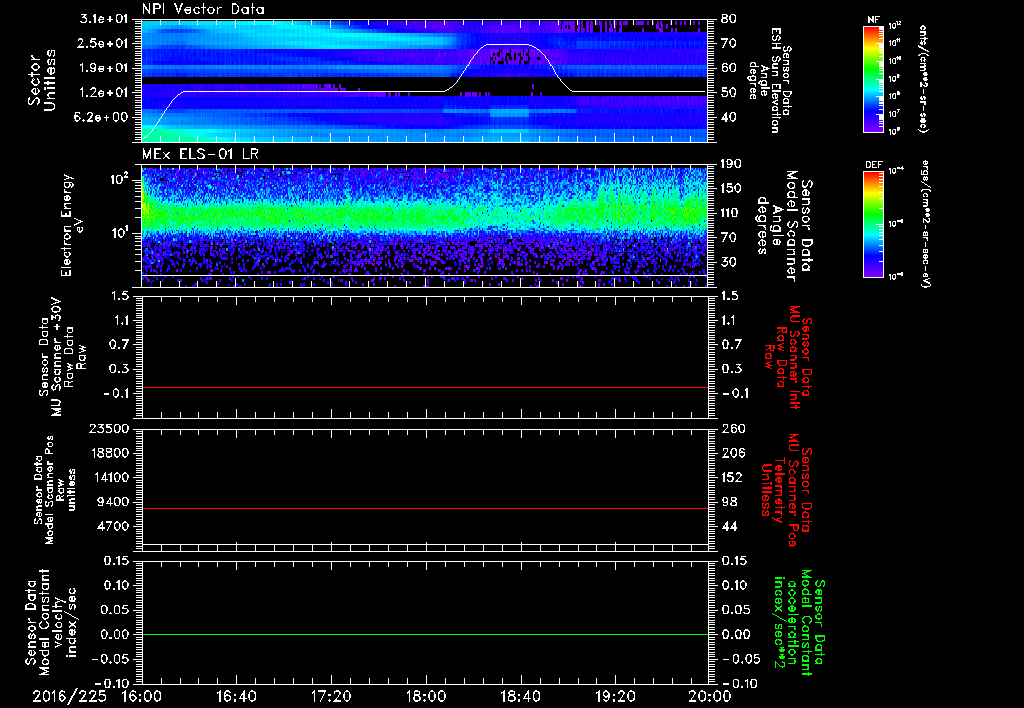
Task: Click the "110" scanner angle tick value
Action: (x=731, y=213)
